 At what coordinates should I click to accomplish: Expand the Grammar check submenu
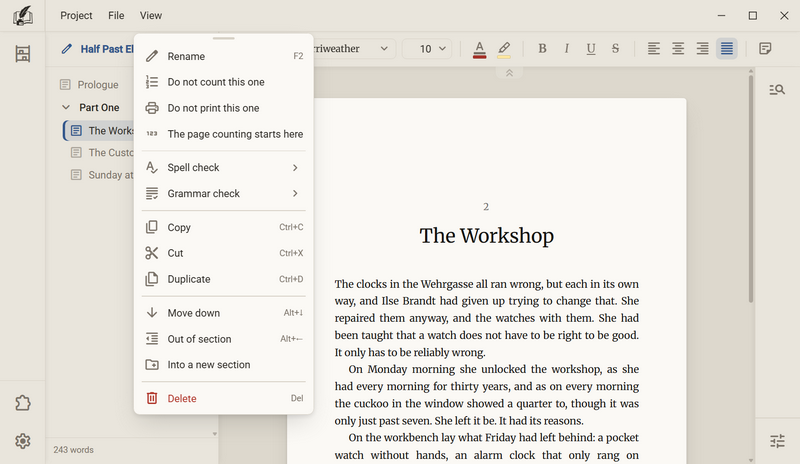tap(223, 193)
